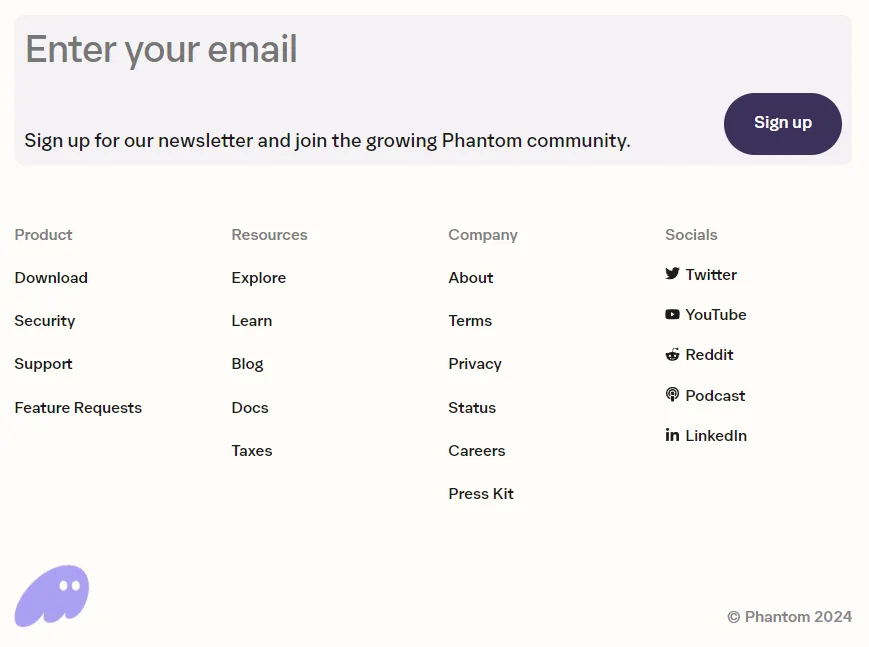Click the Twitter bird icon
This screenshot has height=647, width=869.
pyautogui.click(x=672, y=273)
